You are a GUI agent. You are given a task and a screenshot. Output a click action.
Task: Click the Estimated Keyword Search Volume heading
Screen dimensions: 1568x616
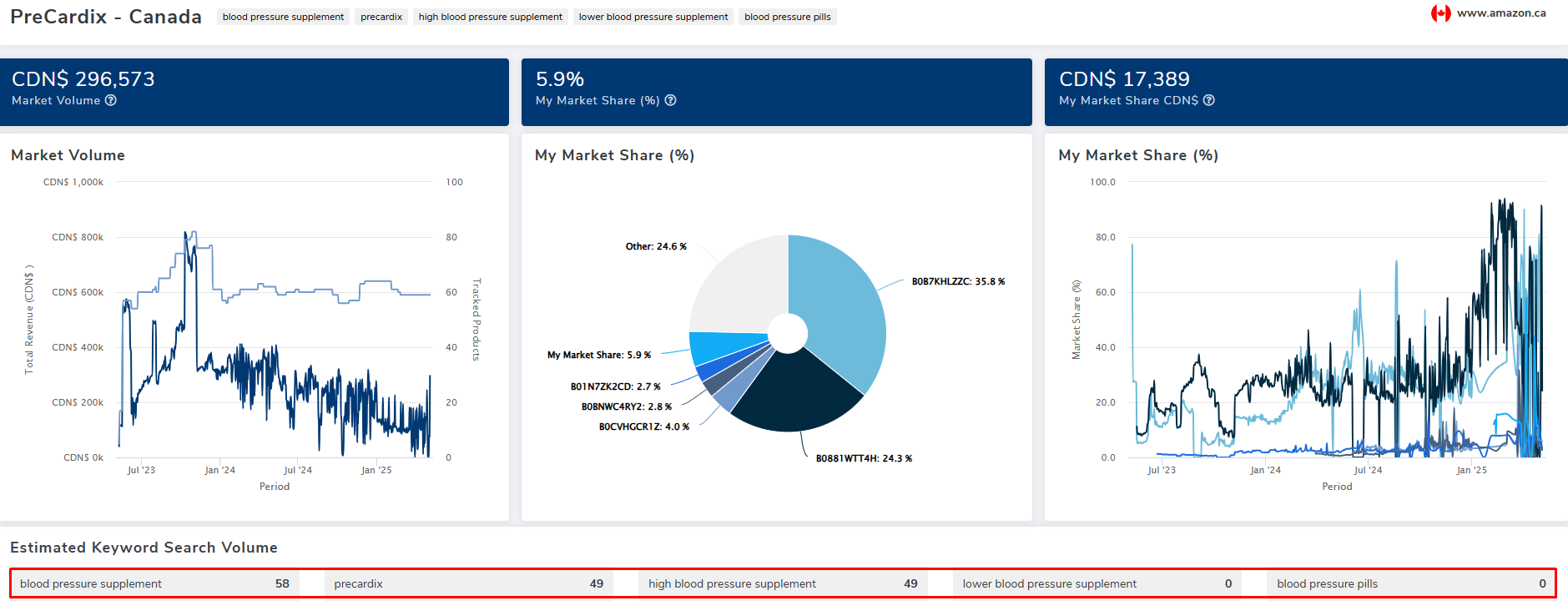coord(144,548)
